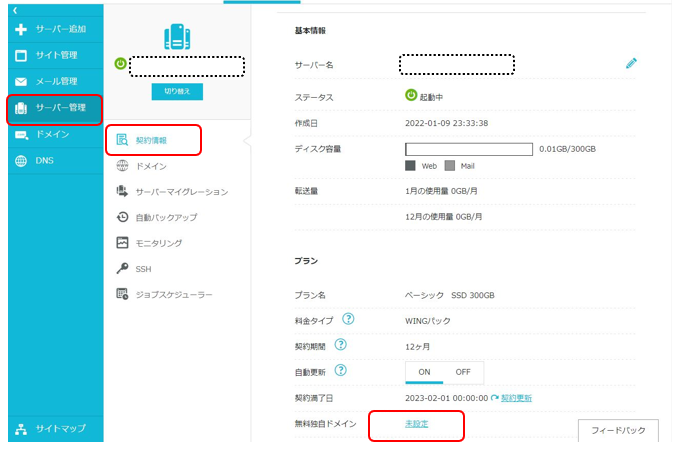
Task: Open ドメイン in the blue sidebar
Action: [52, 134]
